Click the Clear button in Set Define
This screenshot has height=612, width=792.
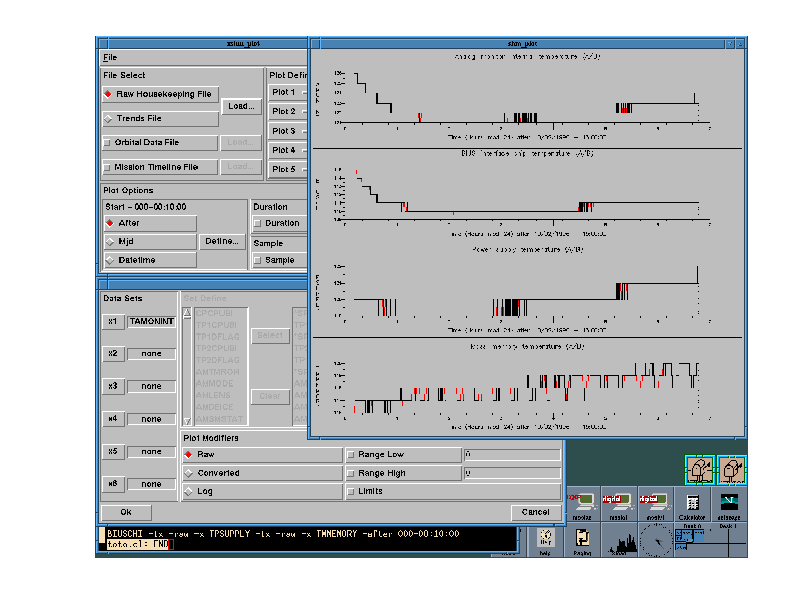click(x=270, y=396)
